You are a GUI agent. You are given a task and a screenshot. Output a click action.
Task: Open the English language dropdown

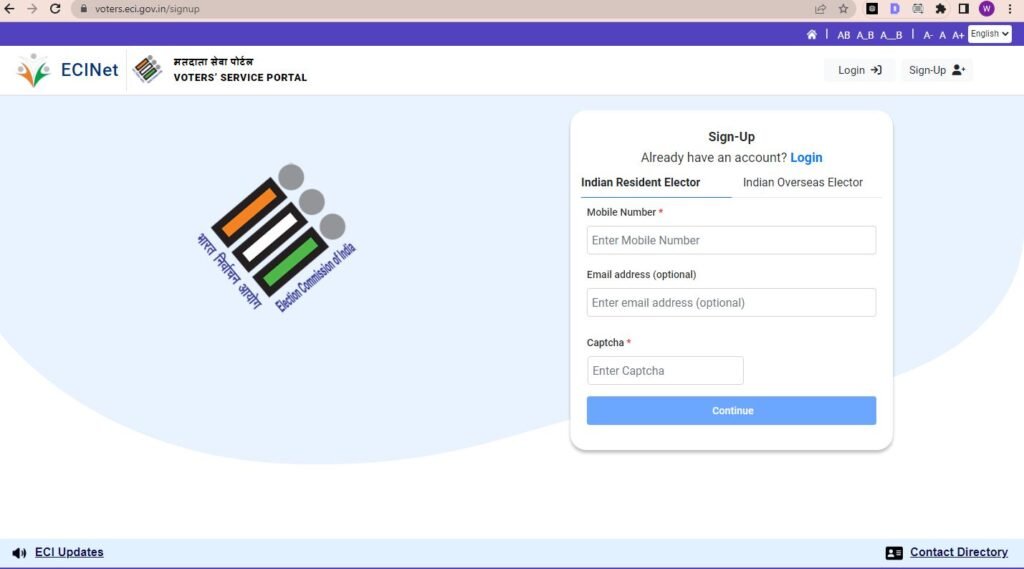click(x=989, y=34)
